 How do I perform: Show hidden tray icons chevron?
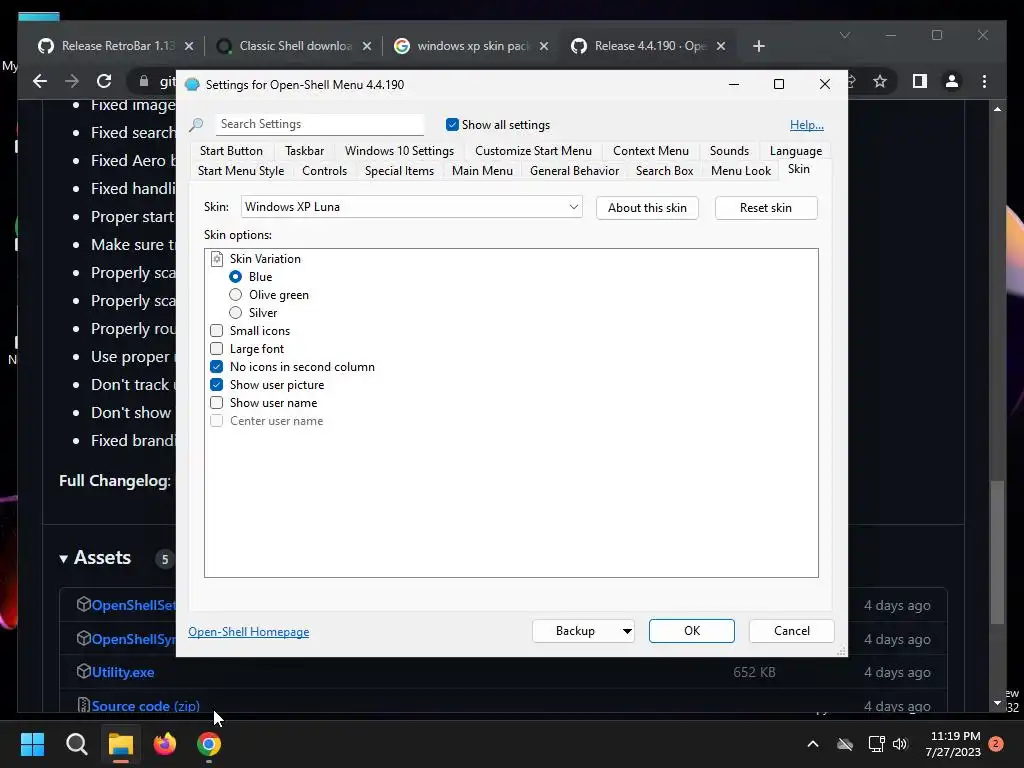click(x=813, y=744)
